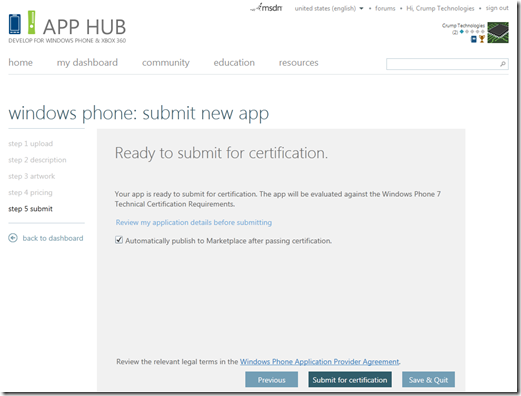
Task: Uncheck automatically publish to Marketplace checkbox
Action: (x=119, y=240)
